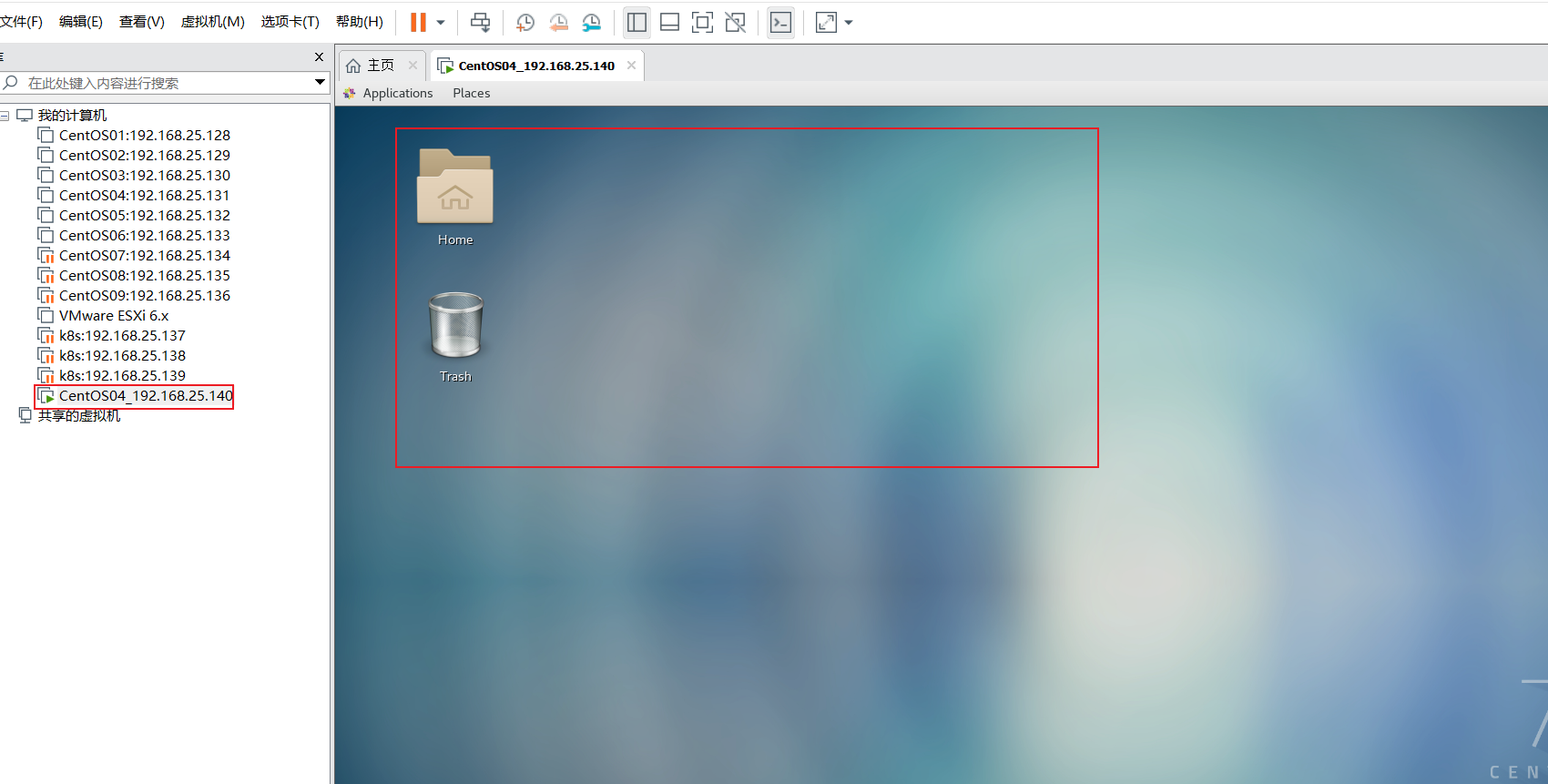Select CentOS04_192.168.25.140 in the library
The height and width of the screenshot is (784, 1548).
coord(146,396)
